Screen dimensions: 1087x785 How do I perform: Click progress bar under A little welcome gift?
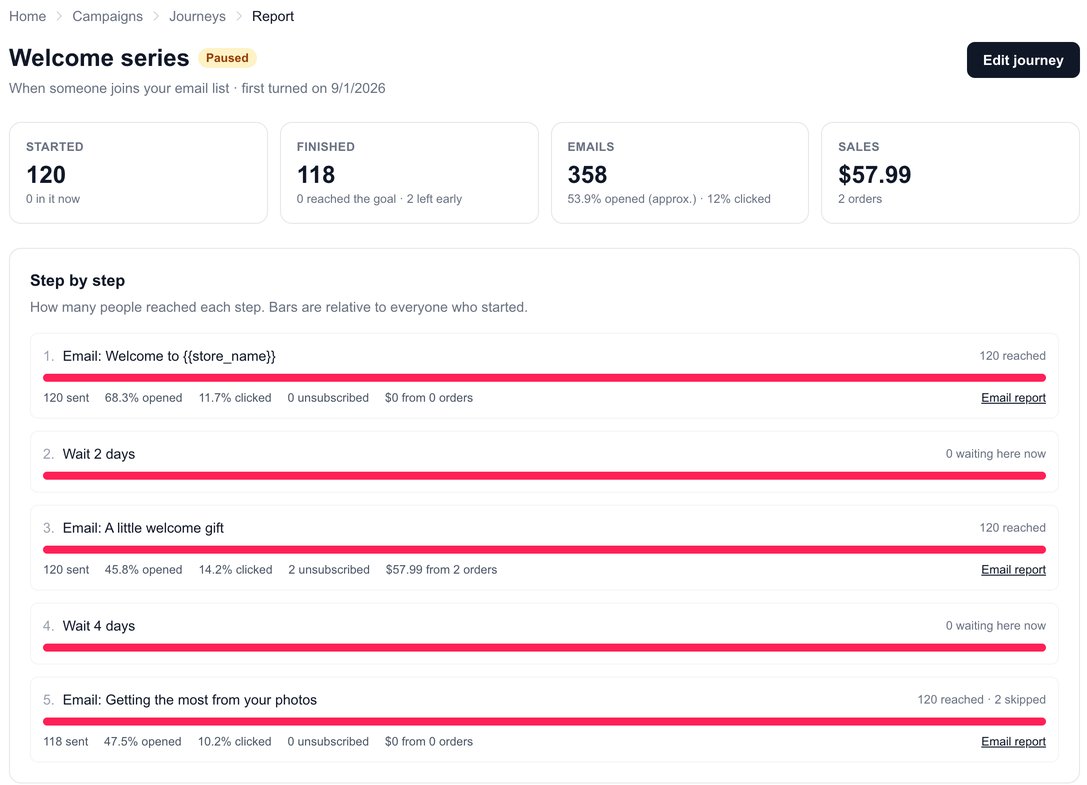pyautogui.click(x=544, y=550)
